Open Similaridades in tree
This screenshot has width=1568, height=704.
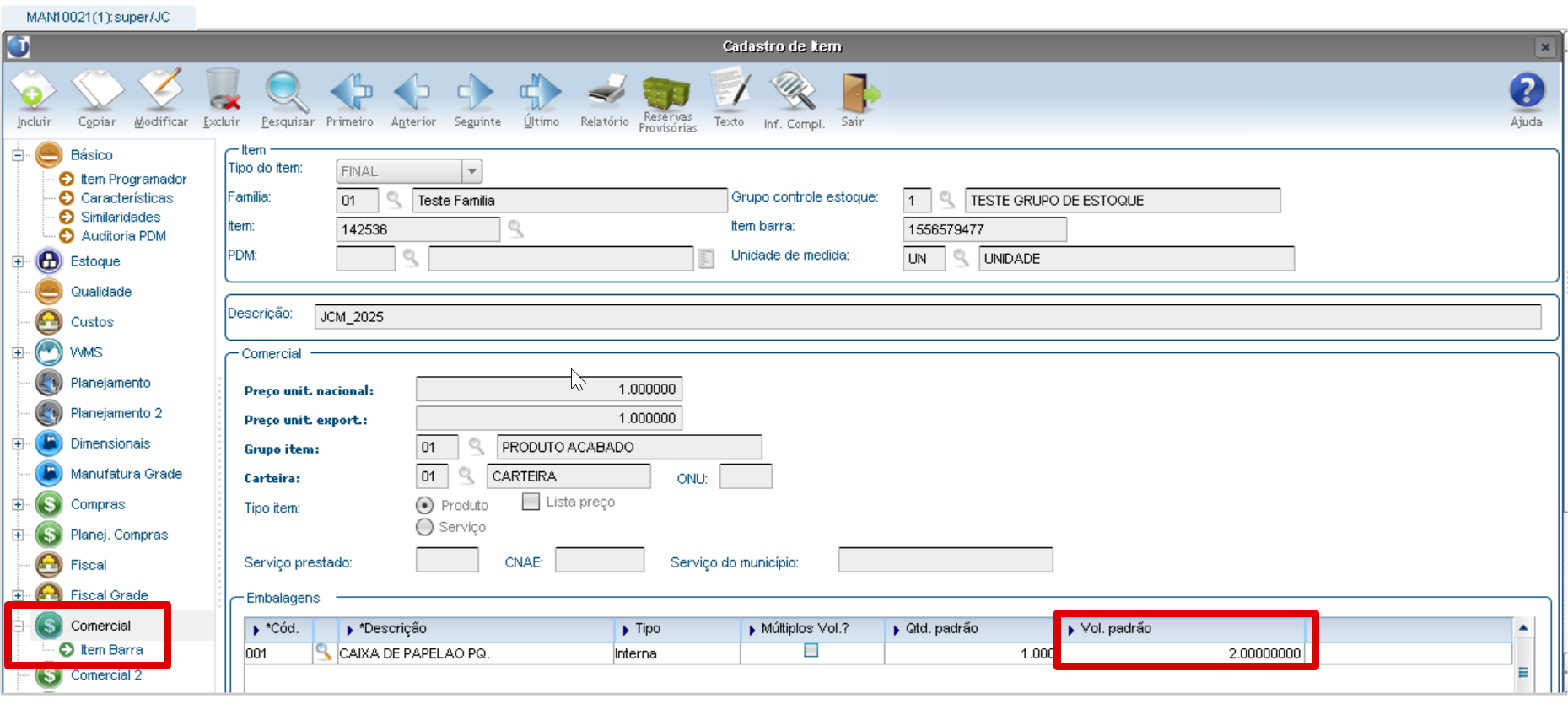point(121,218)
